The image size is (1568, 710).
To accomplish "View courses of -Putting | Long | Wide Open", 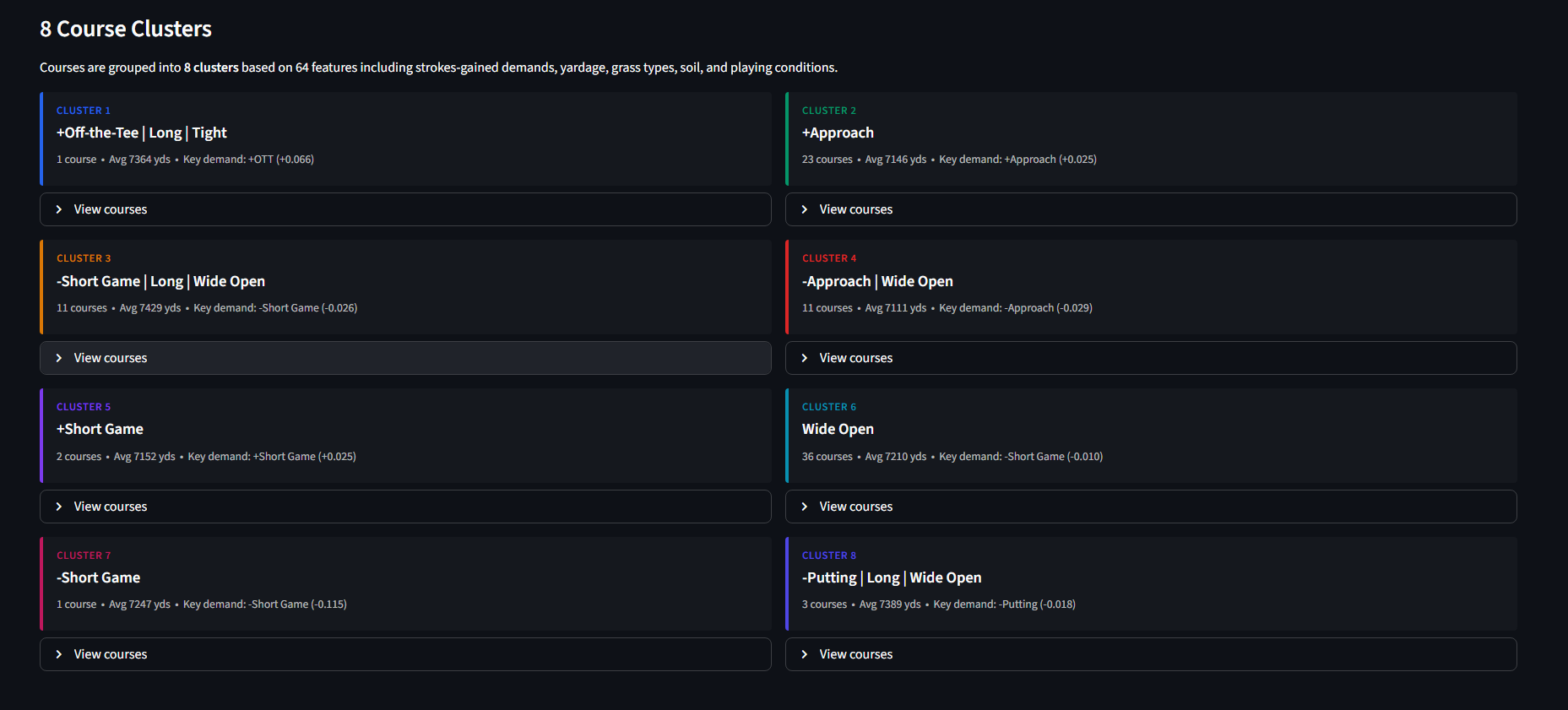I will (855, 654).
